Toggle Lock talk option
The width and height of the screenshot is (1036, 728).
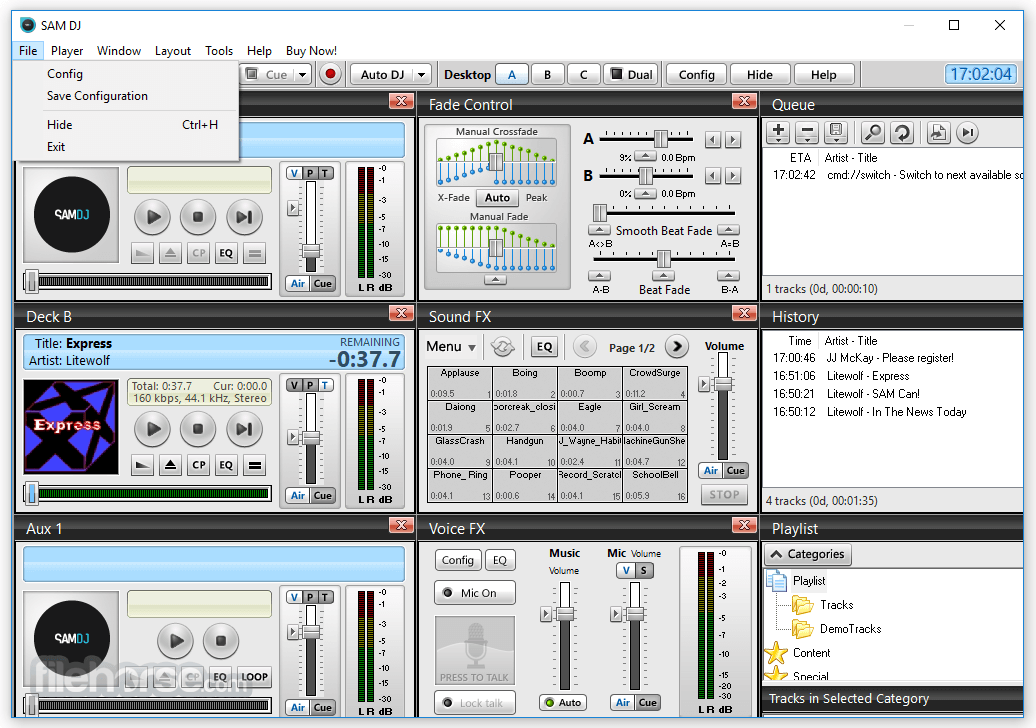click(x=474, y=703)
